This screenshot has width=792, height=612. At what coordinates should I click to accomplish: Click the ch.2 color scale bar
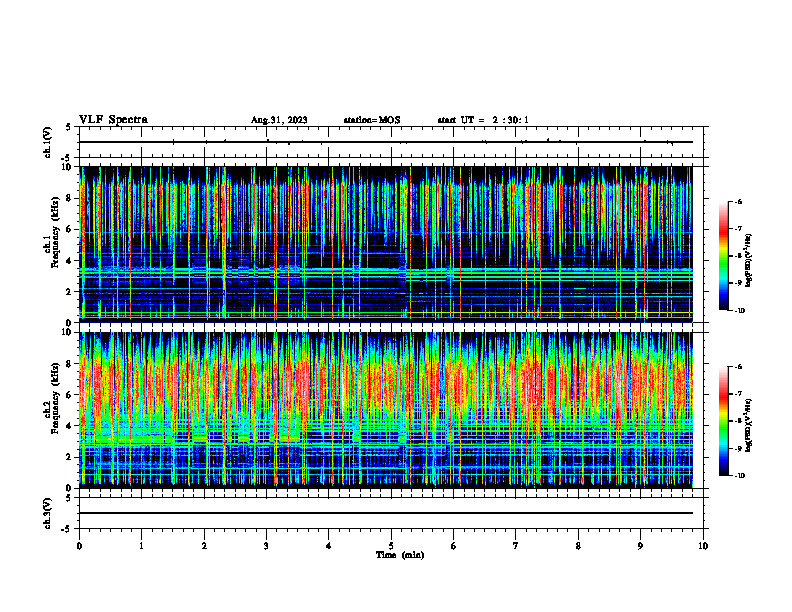724,421
